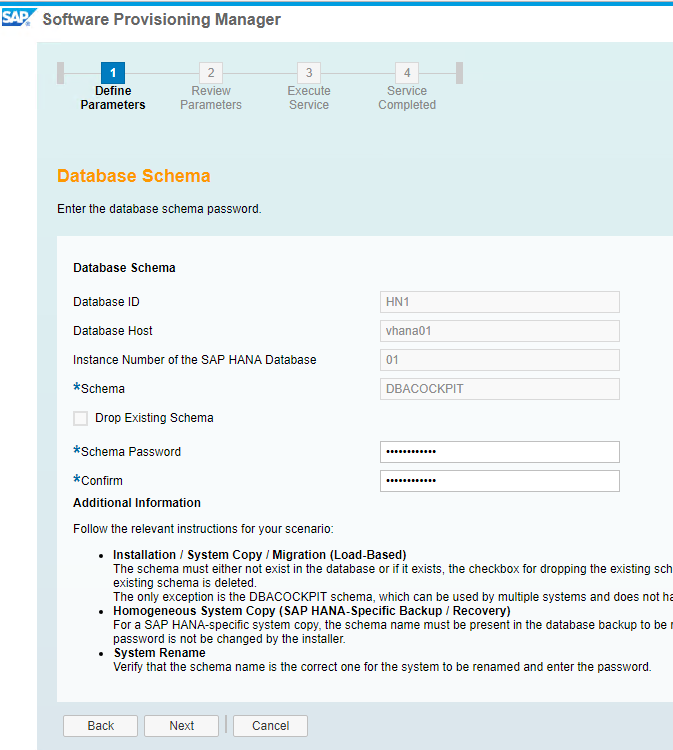Proceed with the Next button
This screenshot has height=750, width=673.
pyautogui.click(x=181, y=726)
